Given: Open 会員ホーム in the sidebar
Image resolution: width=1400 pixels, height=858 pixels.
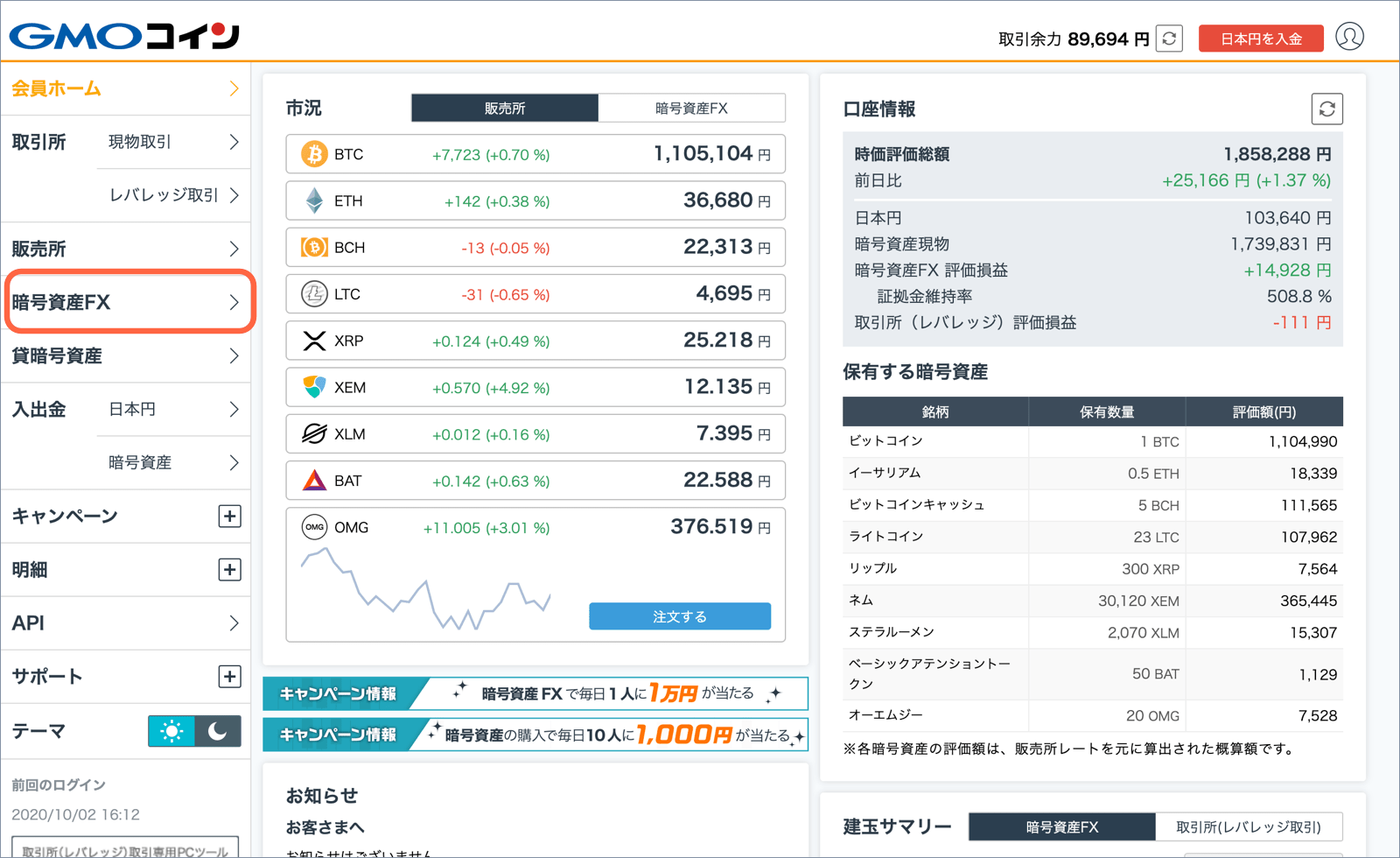Looking at the screenshot, I should (126, 88).
